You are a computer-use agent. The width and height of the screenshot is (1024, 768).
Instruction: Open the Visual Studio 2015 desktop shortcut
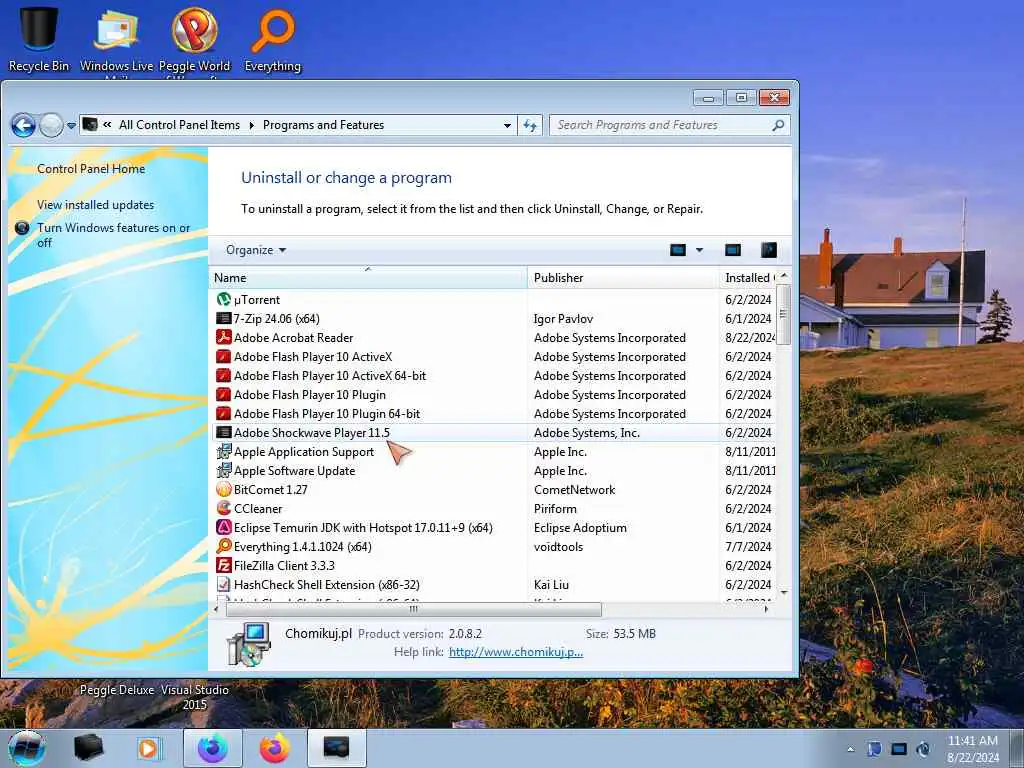pos(195,697)
